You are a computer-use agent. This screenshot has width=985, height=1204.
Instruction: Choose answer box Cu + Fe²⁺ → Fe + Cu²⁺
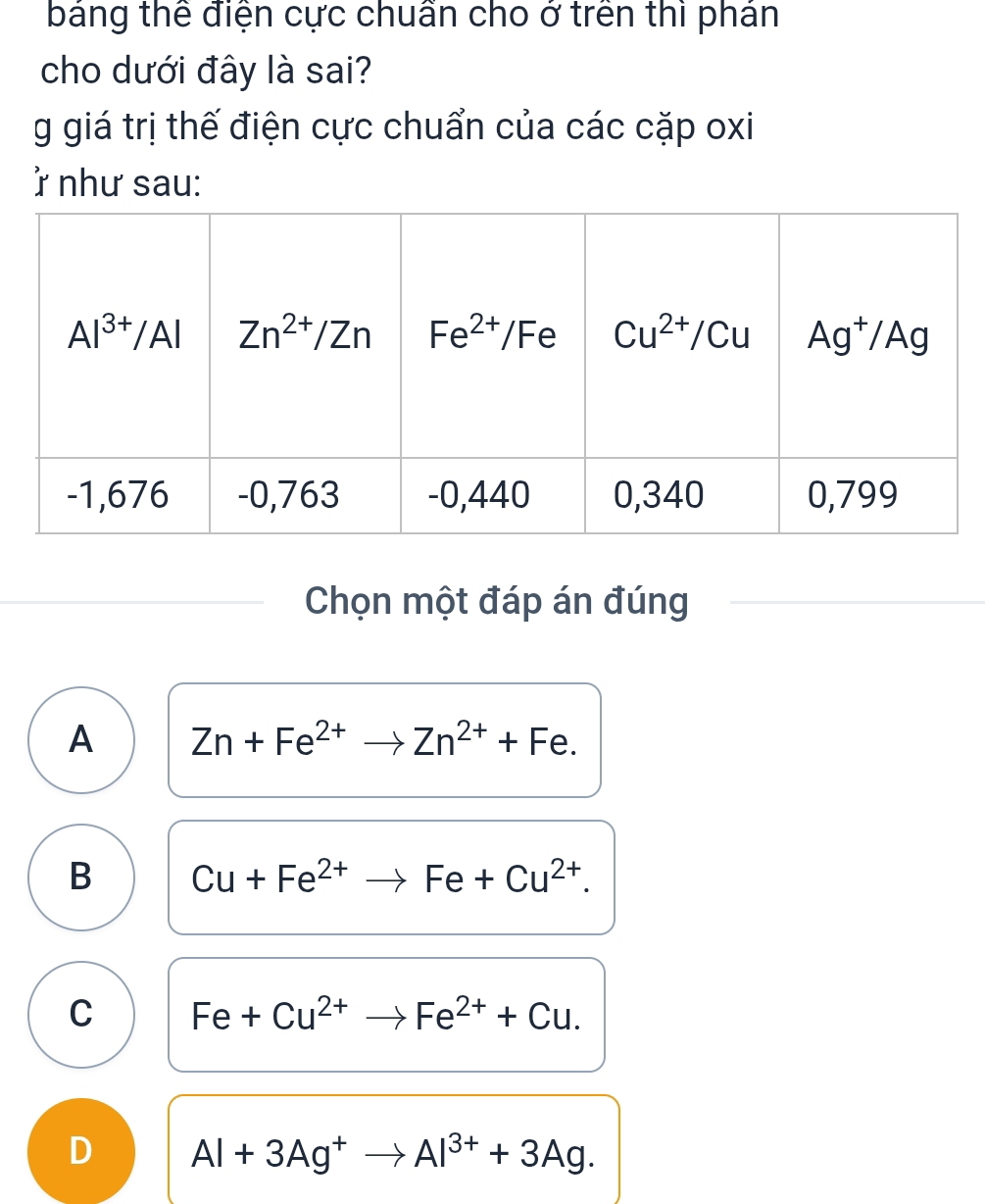coord(391,878)
